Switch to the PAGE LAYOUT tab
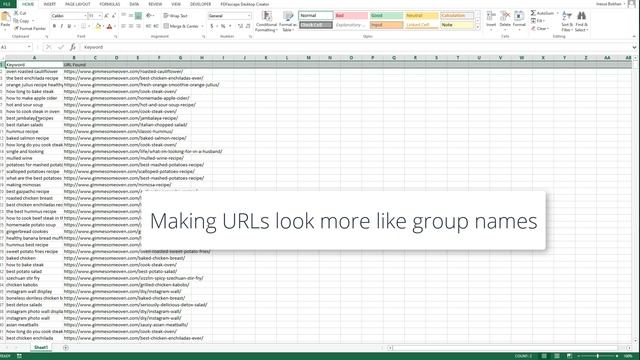The height and width of the screenshot is (360, 640). [78, 4]
